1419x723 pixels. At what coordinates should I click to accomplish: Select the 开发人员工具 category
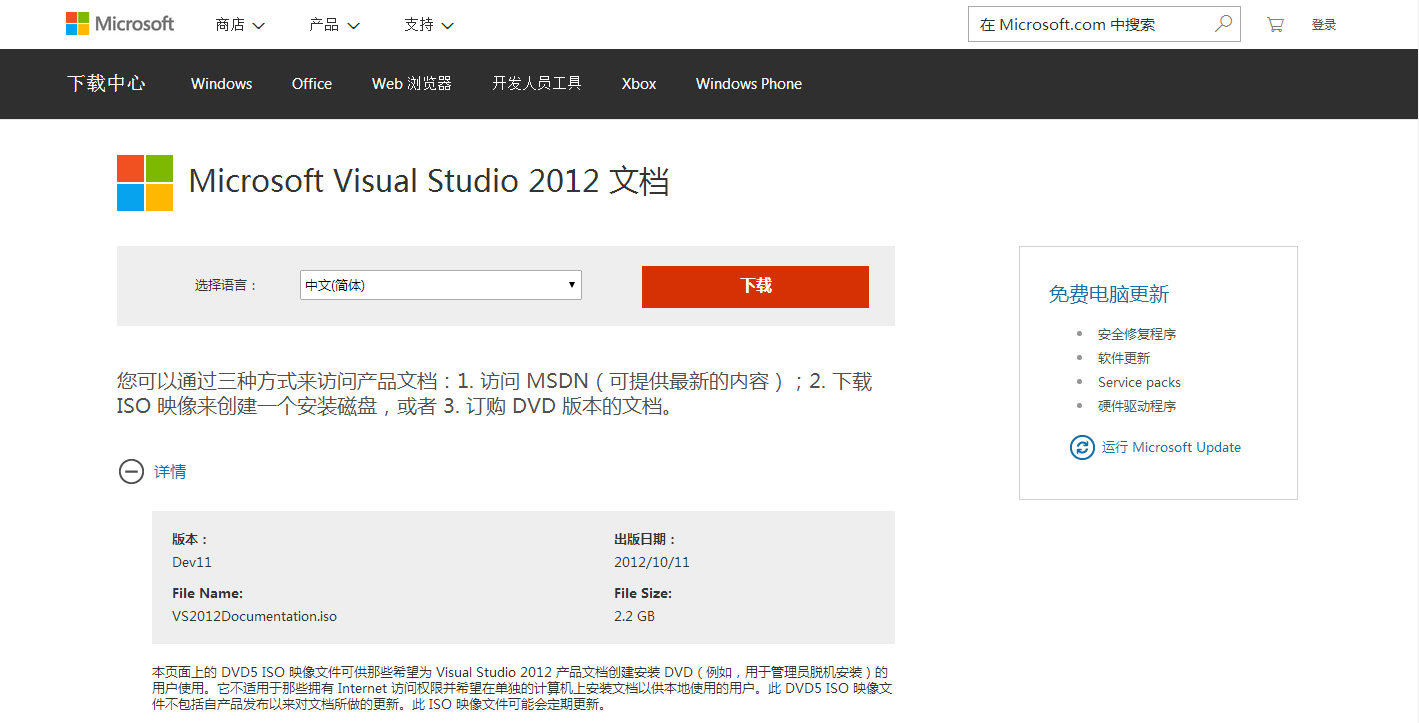tap(537, 84)
